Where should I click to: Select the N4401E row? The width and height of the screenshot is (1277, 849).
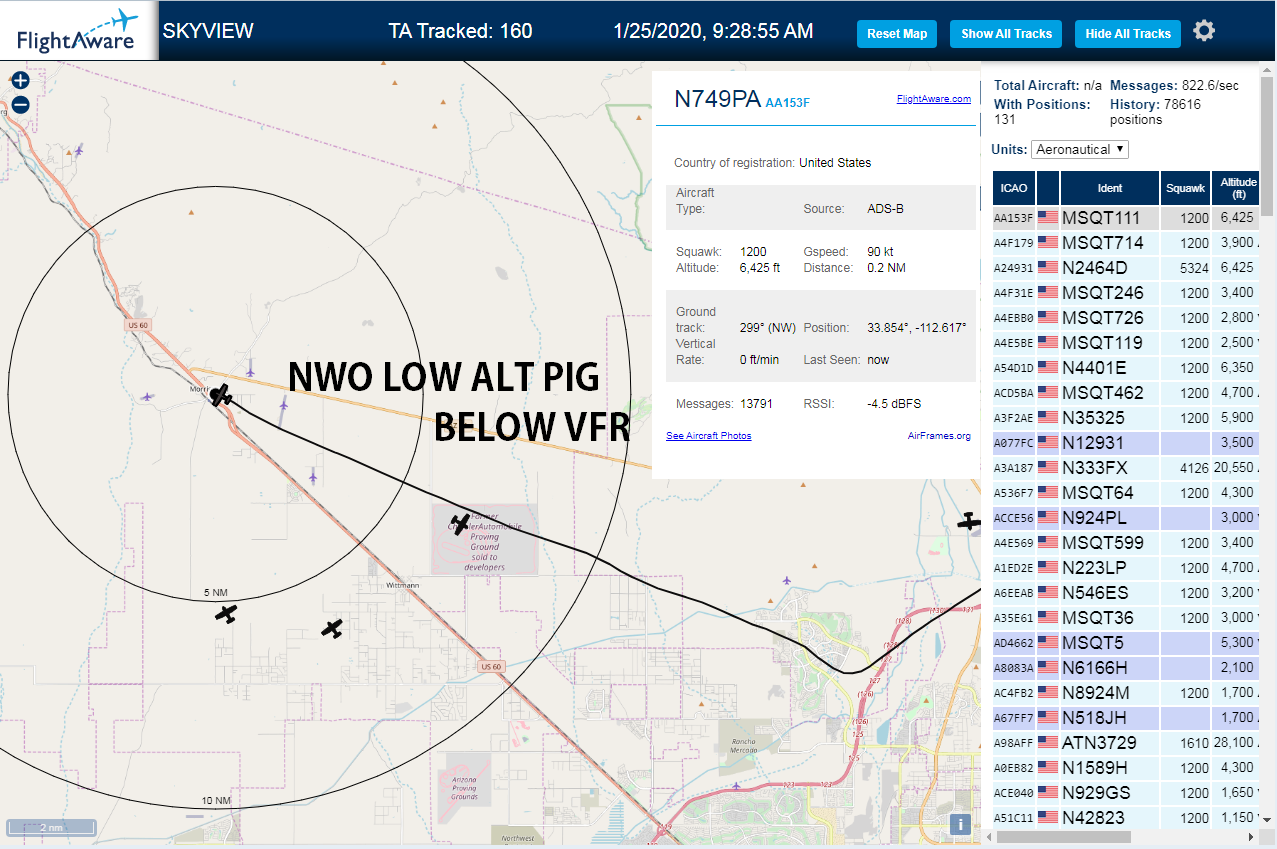click(1128, 368)
